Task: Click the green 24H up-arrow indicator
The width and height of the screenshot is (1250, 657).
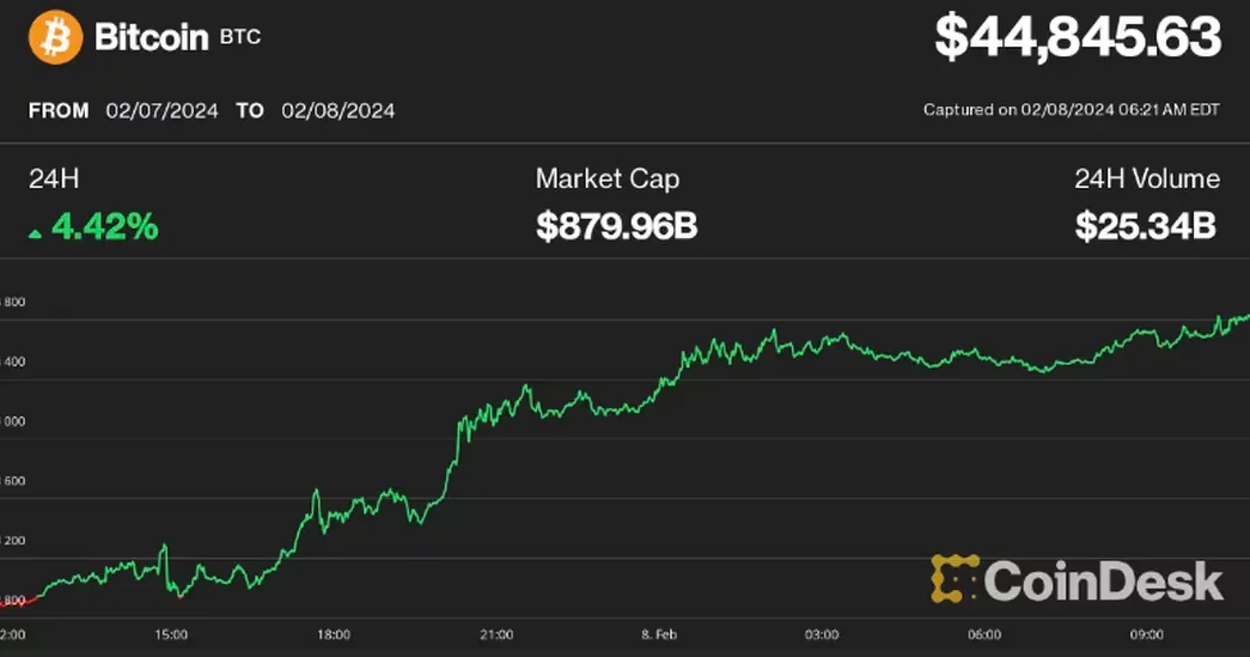Action: pyautogui.click(x=35, y=233)
